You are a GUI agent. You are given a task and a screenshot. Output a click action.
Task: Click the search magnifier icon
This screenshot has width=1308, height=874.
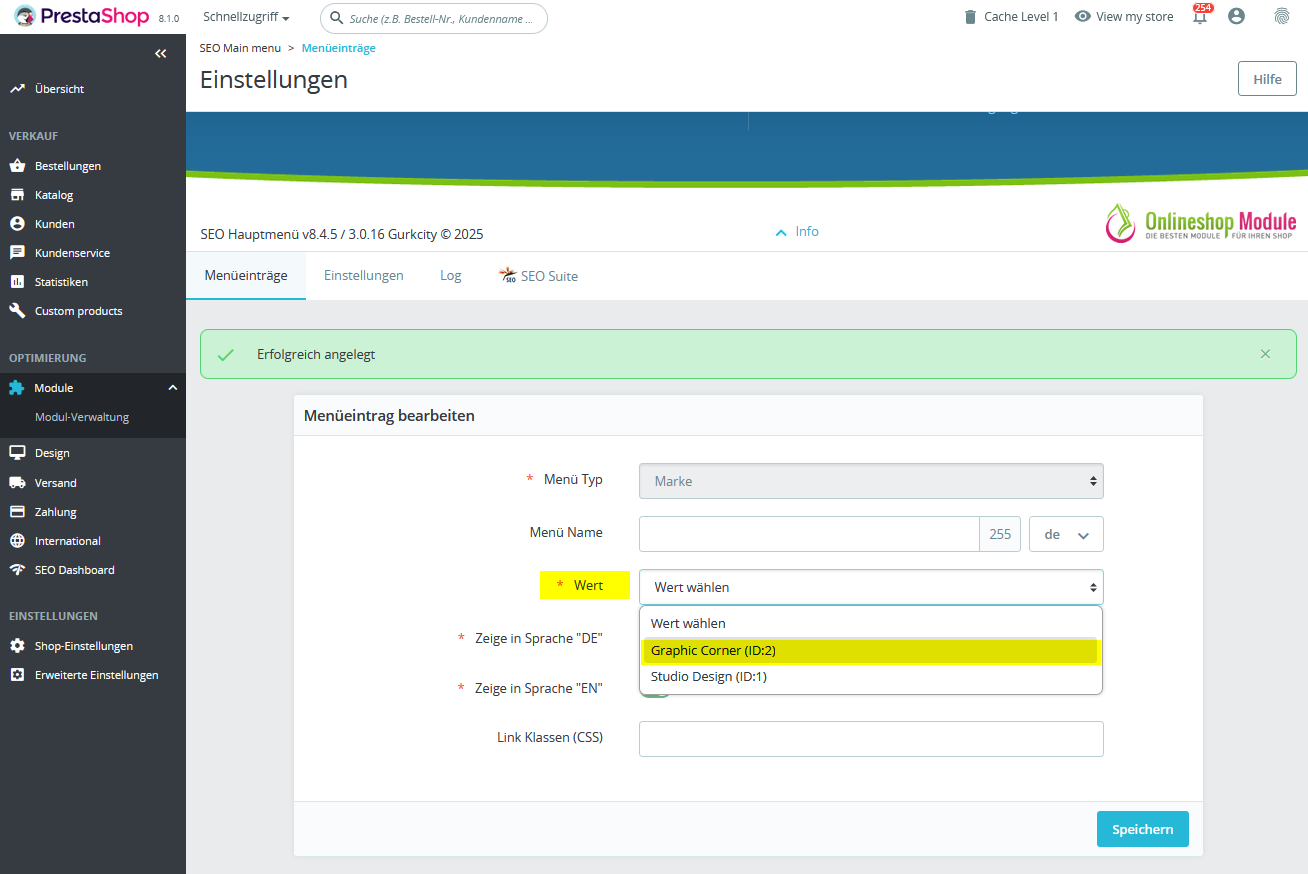(337, 18)
